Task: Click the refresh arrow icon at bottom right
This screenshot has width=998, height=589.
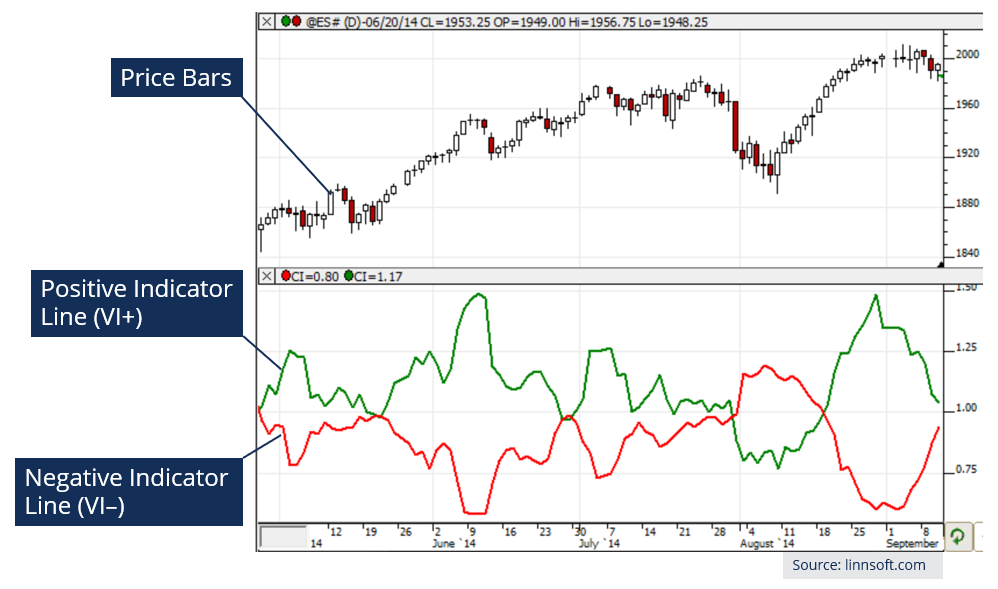Action: [957, 537]
